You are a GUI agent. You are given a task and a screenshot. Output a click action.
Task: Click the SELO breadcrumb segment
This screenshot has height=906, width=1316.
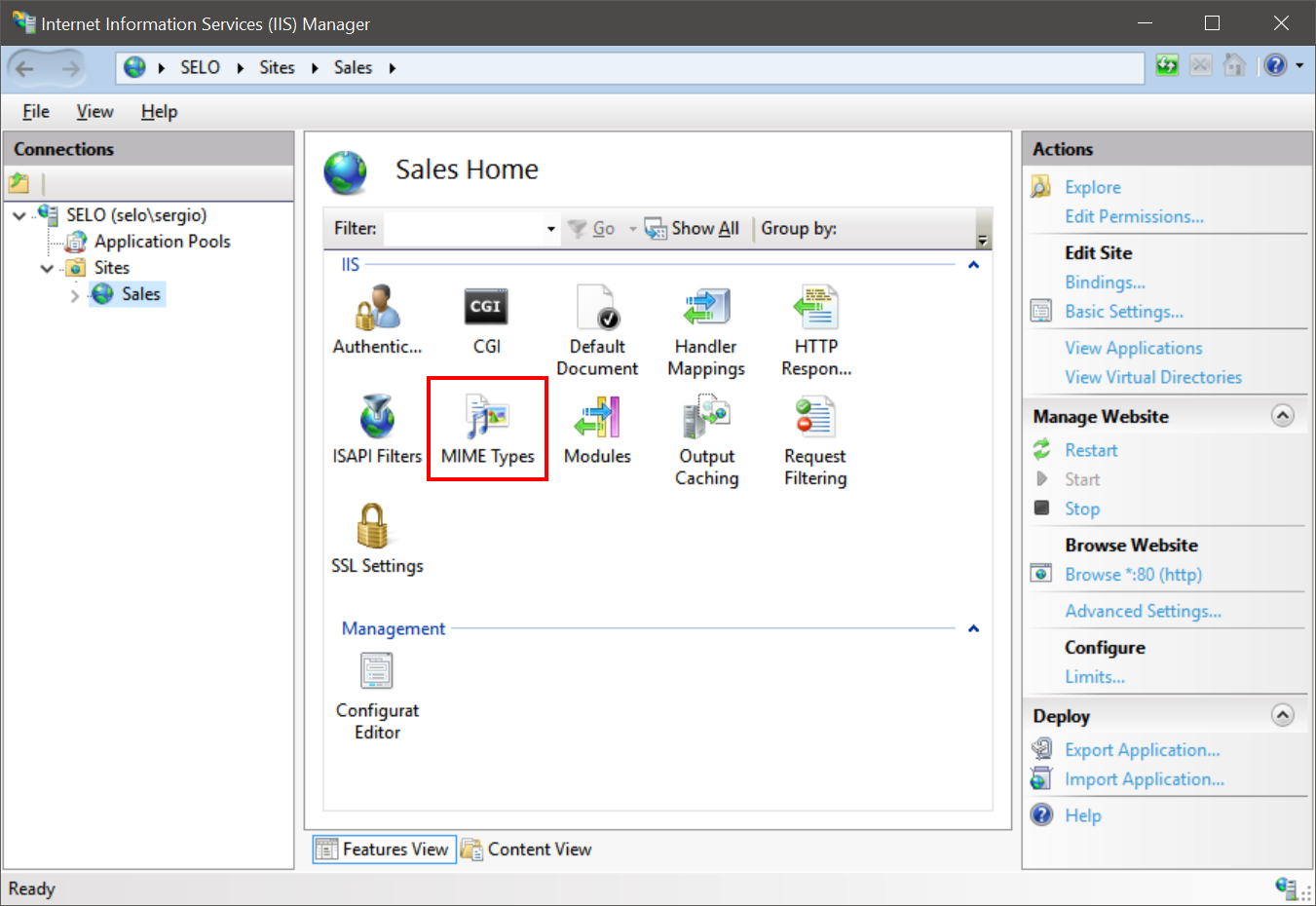(200, 68)
